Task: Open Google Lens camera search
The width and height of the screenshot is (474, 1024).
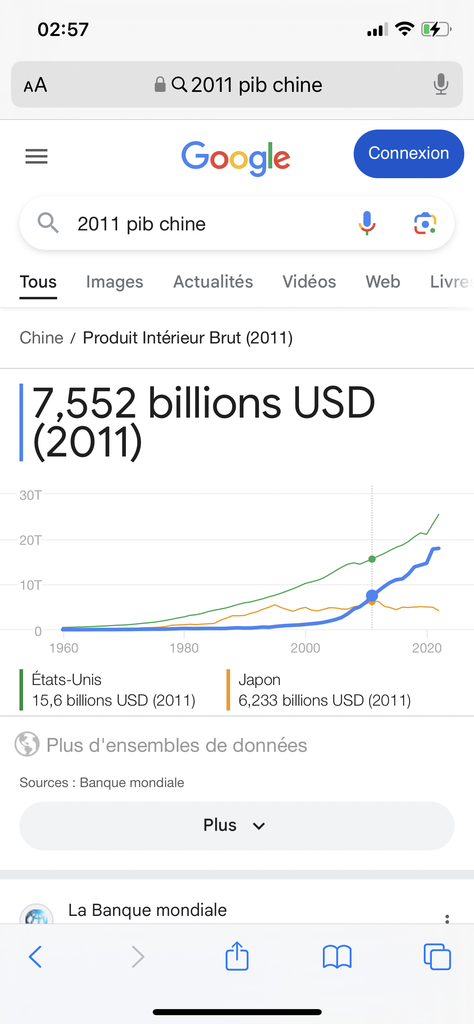Action: 425,223
